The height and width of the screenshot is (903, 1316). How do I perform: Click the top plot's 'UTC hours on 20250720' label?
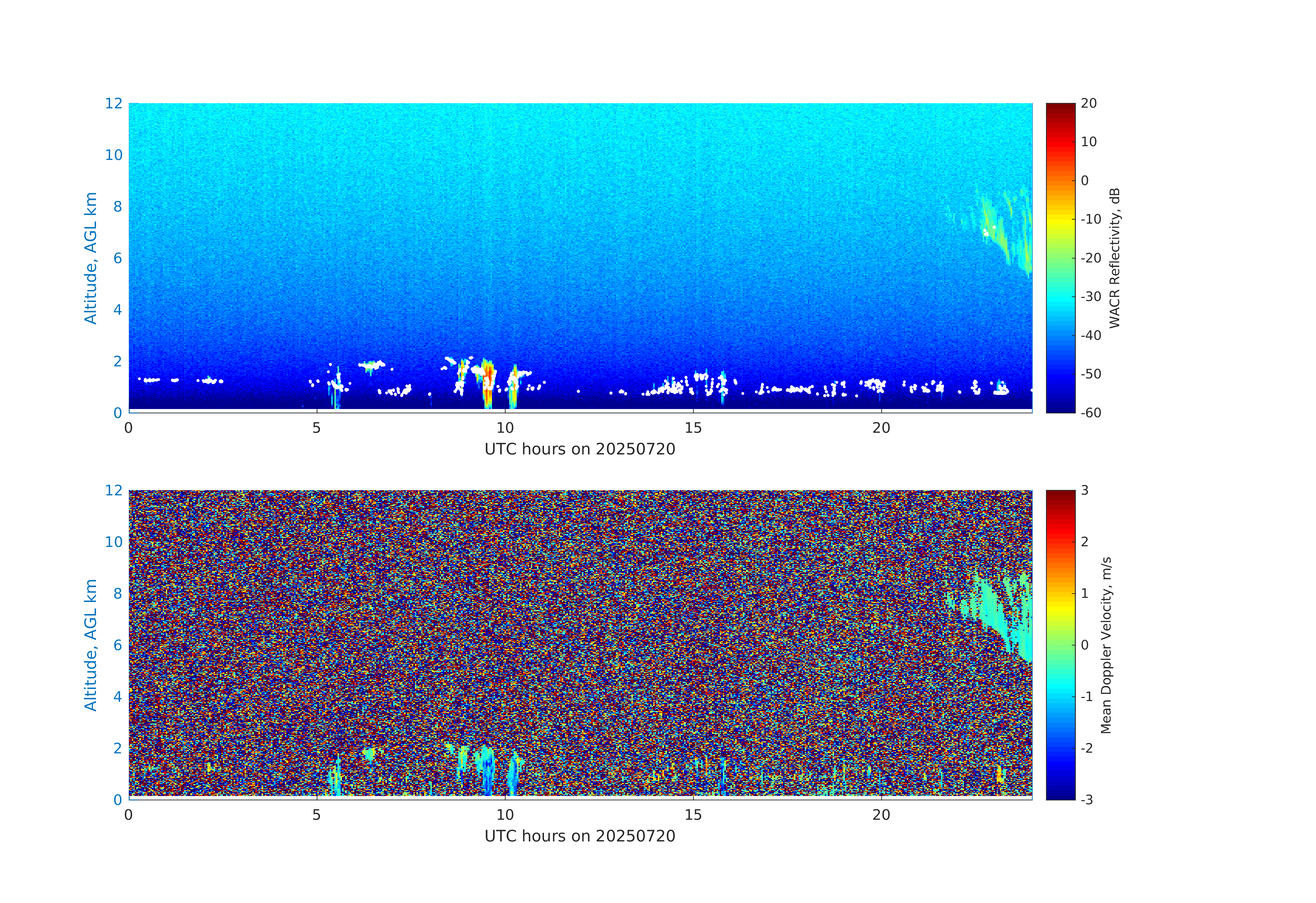pos(580,449)
